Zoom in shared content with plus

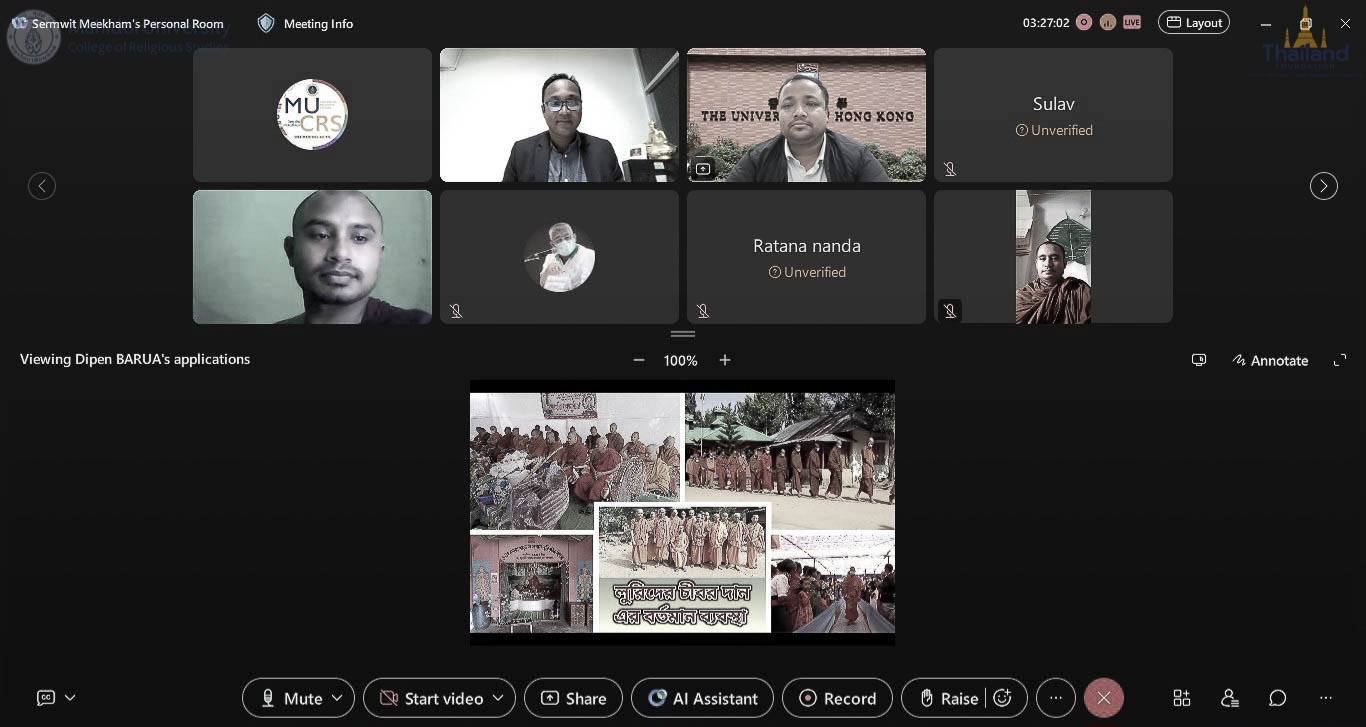pos(725,360)
